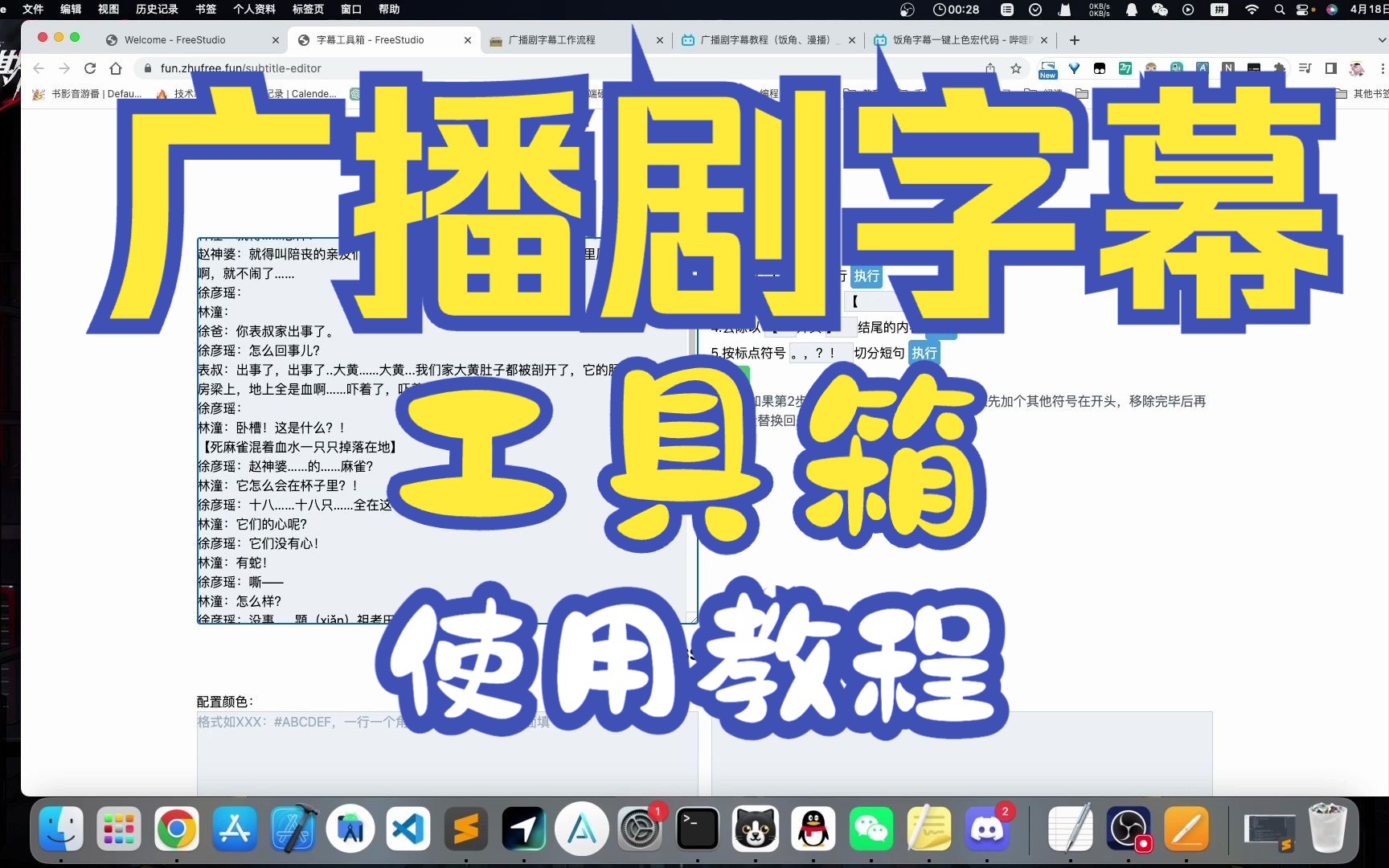The height and width of the screenshot is (868, 1389).
Task: Go back to the previous page
Action: [x=39, y=68]
